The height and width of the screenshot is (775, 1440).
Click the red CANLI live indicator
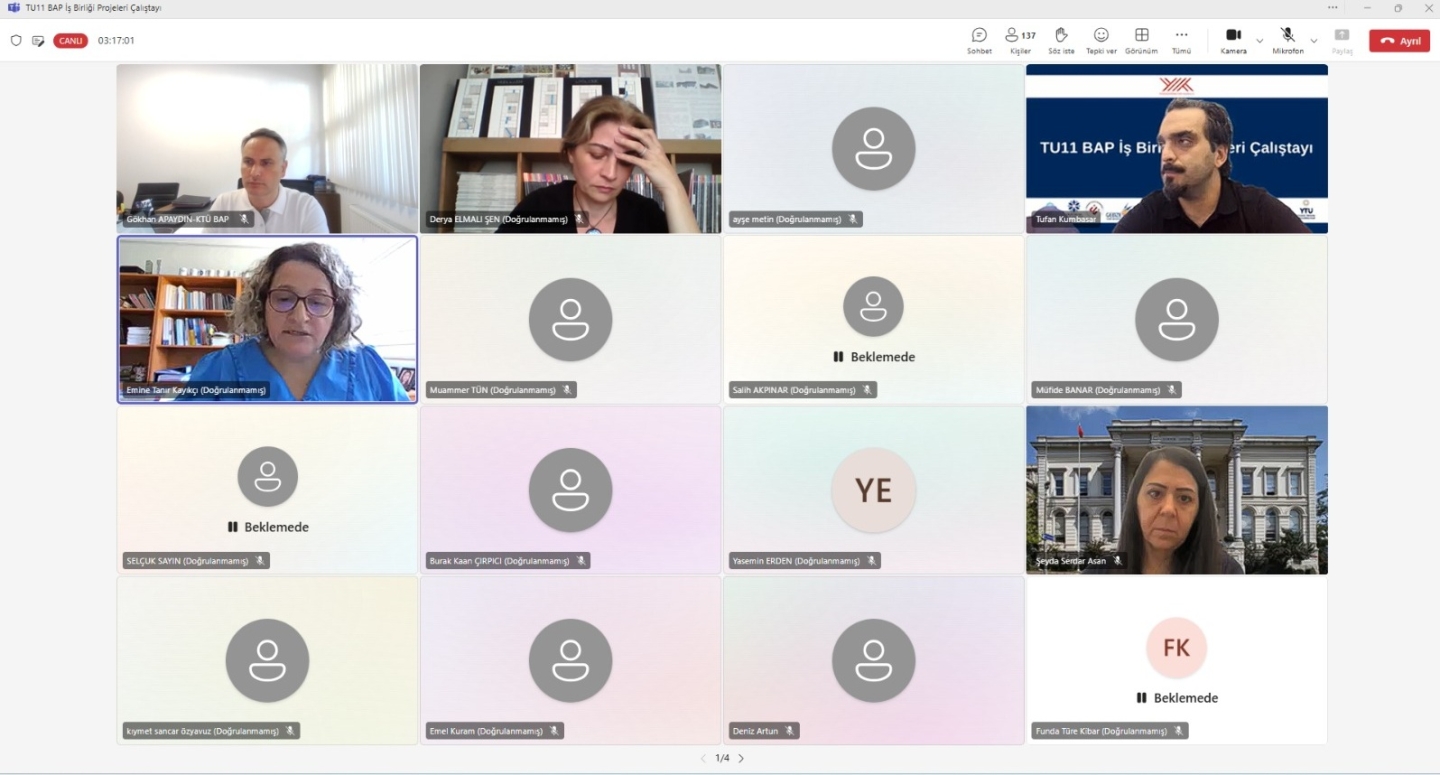point(70,41)
